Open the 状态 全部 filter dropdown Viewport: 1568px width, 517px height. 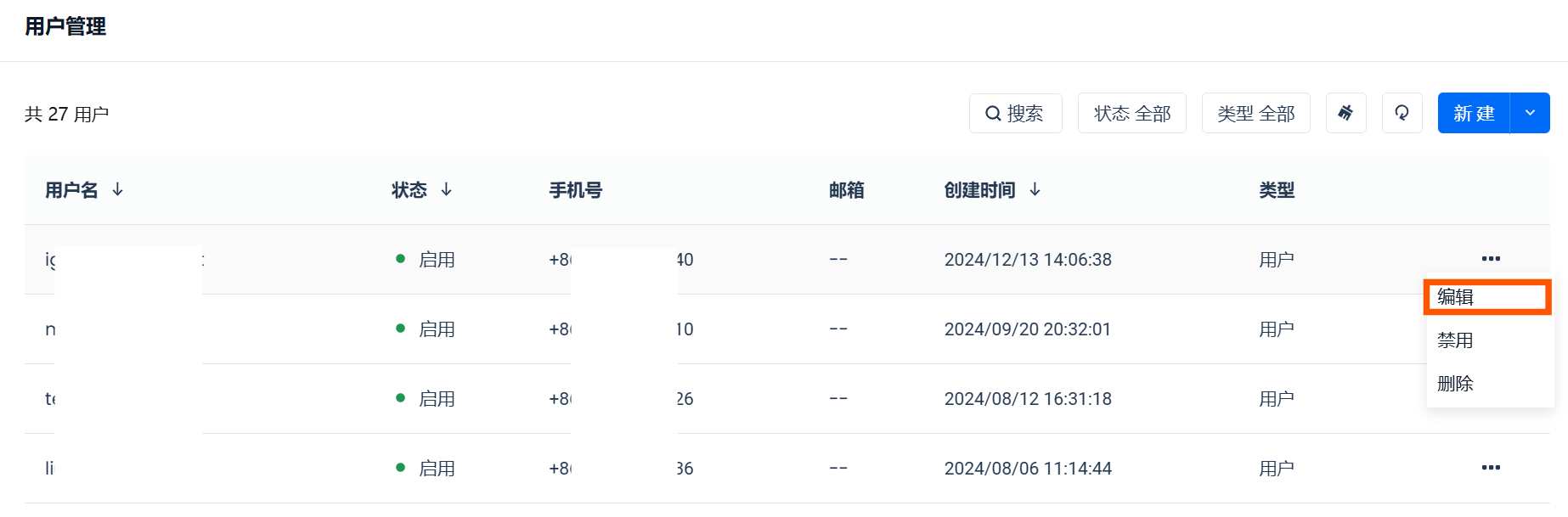pyautogui.click(x=1131, y=113)
